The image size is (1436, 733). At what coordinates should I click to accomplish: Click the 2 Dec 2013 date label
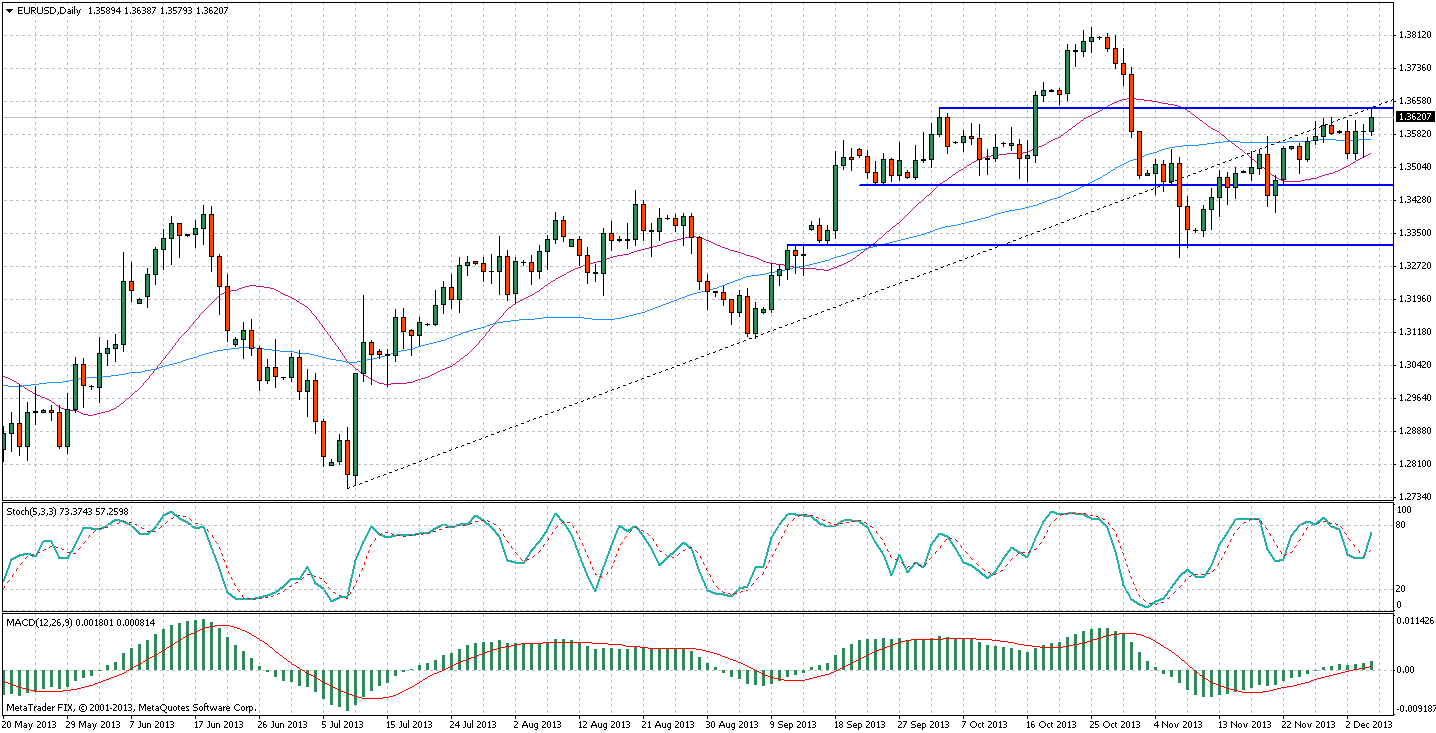[x=1367, y=724]
